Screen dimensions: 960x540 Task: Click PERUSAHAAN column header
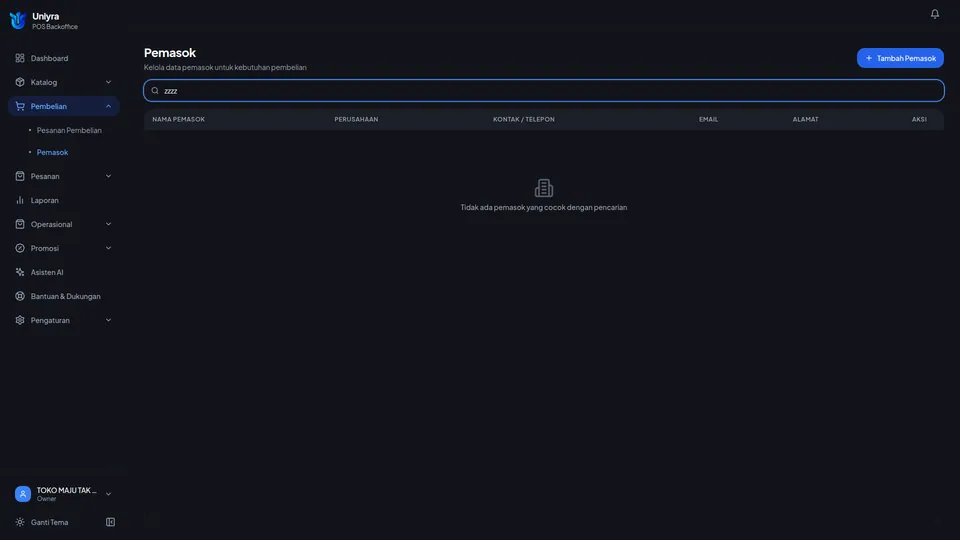(356, 119)
